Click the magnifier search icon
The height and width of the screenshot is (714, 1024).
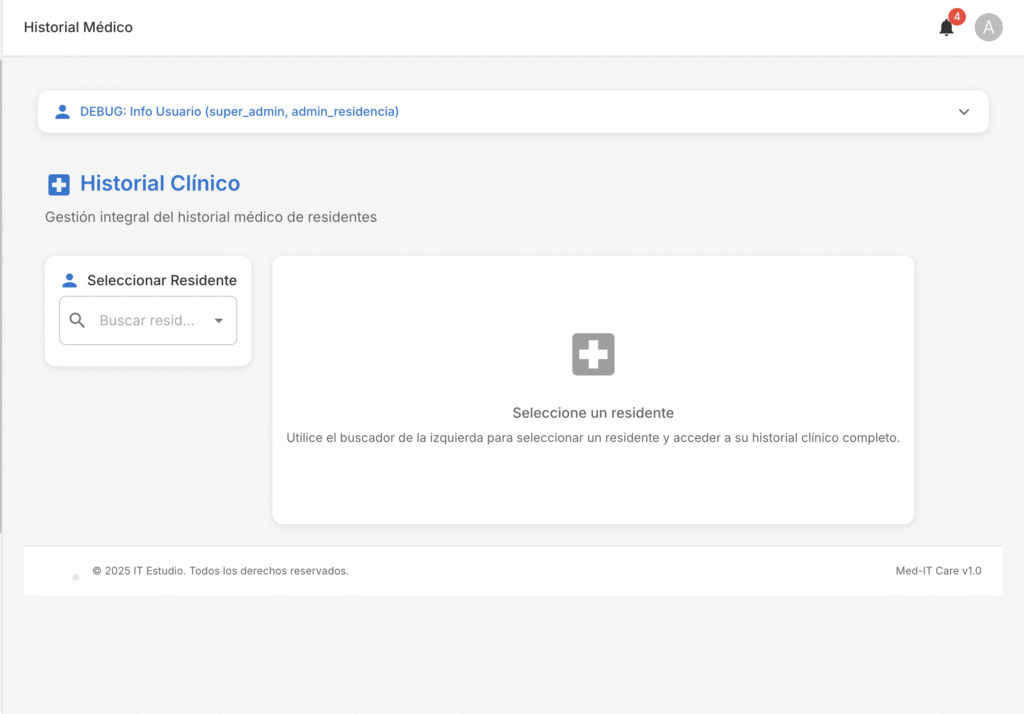pyautogui.click(x=77, y=320)
